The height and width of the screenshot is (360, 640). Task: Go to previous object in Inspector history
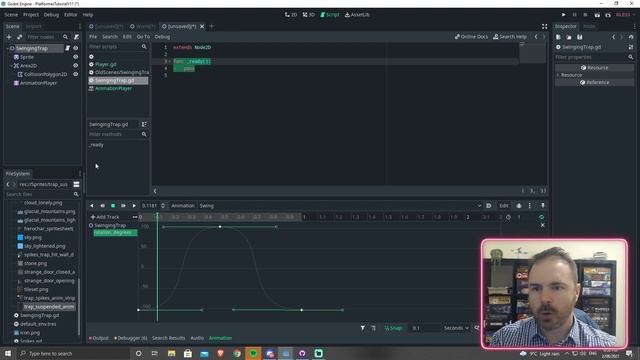point(613,37)
